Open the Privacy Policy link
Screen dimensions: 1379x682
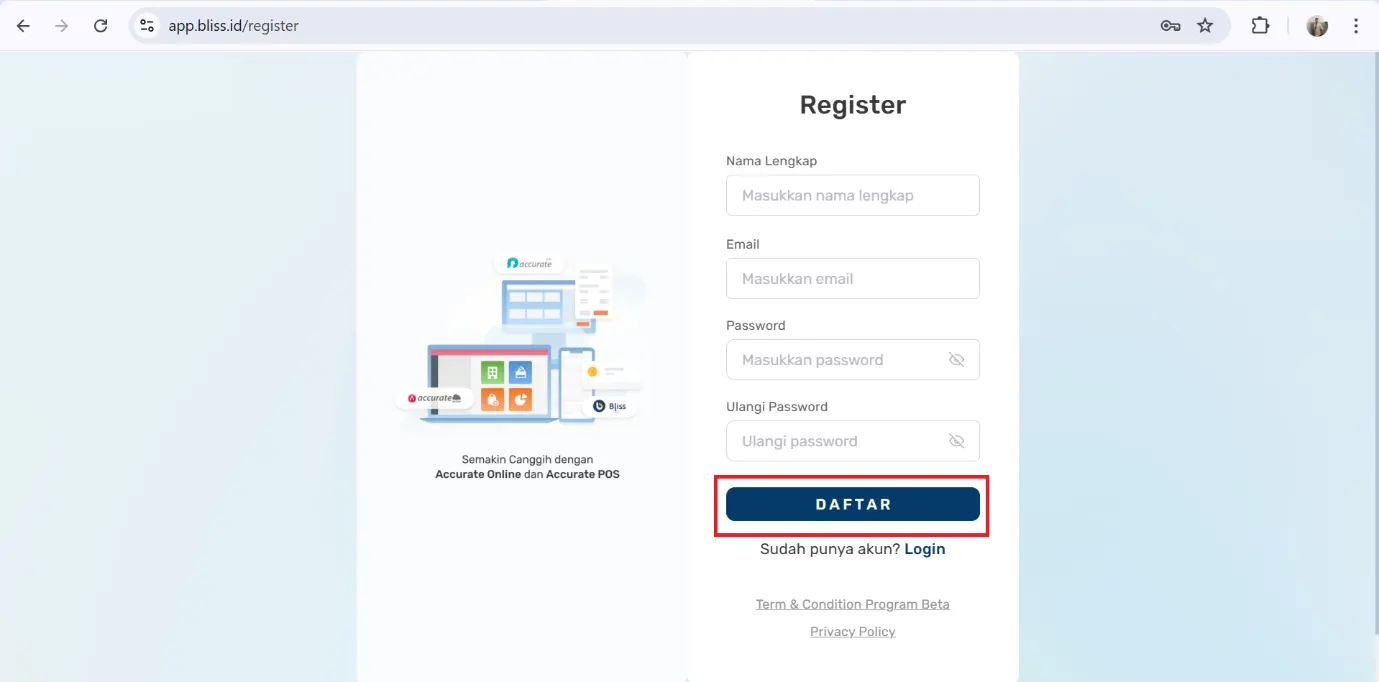coord(852,632)
